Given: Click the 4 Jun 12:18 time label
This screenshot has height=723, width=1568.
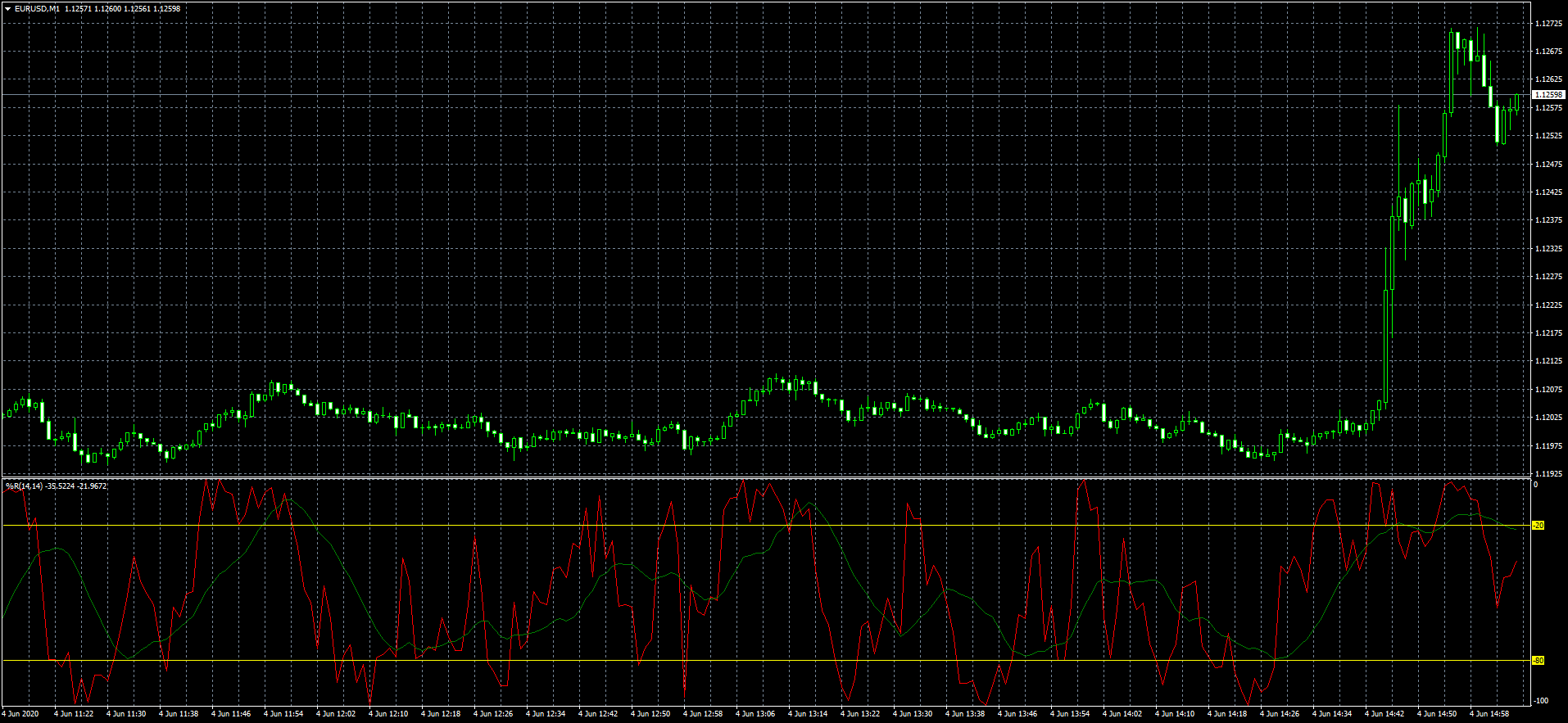Looking at the screenshot, I should click(x=441, y=714).
